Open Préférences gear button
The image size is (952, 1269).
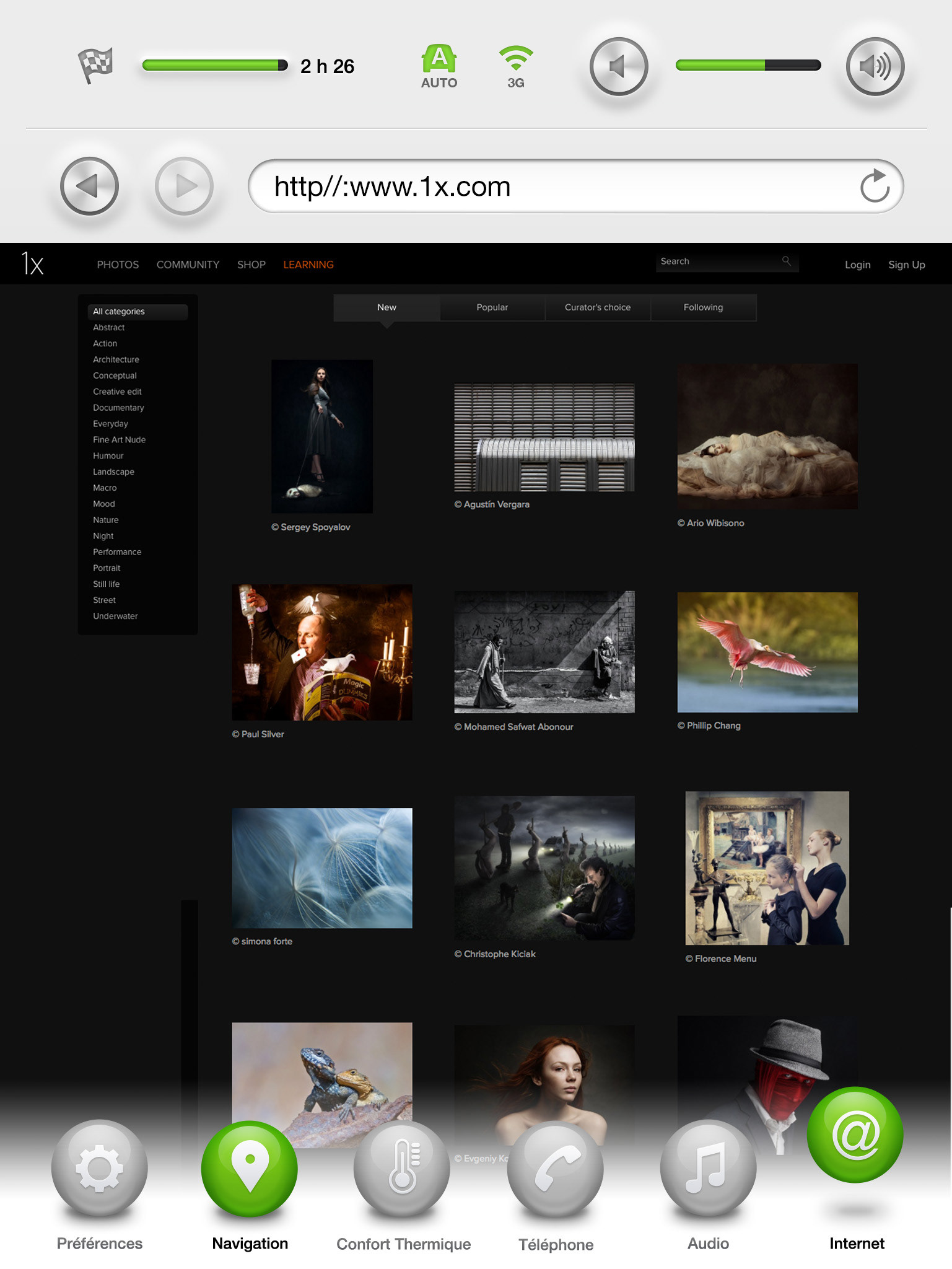pyautogui.click(x=99, y=1169)
